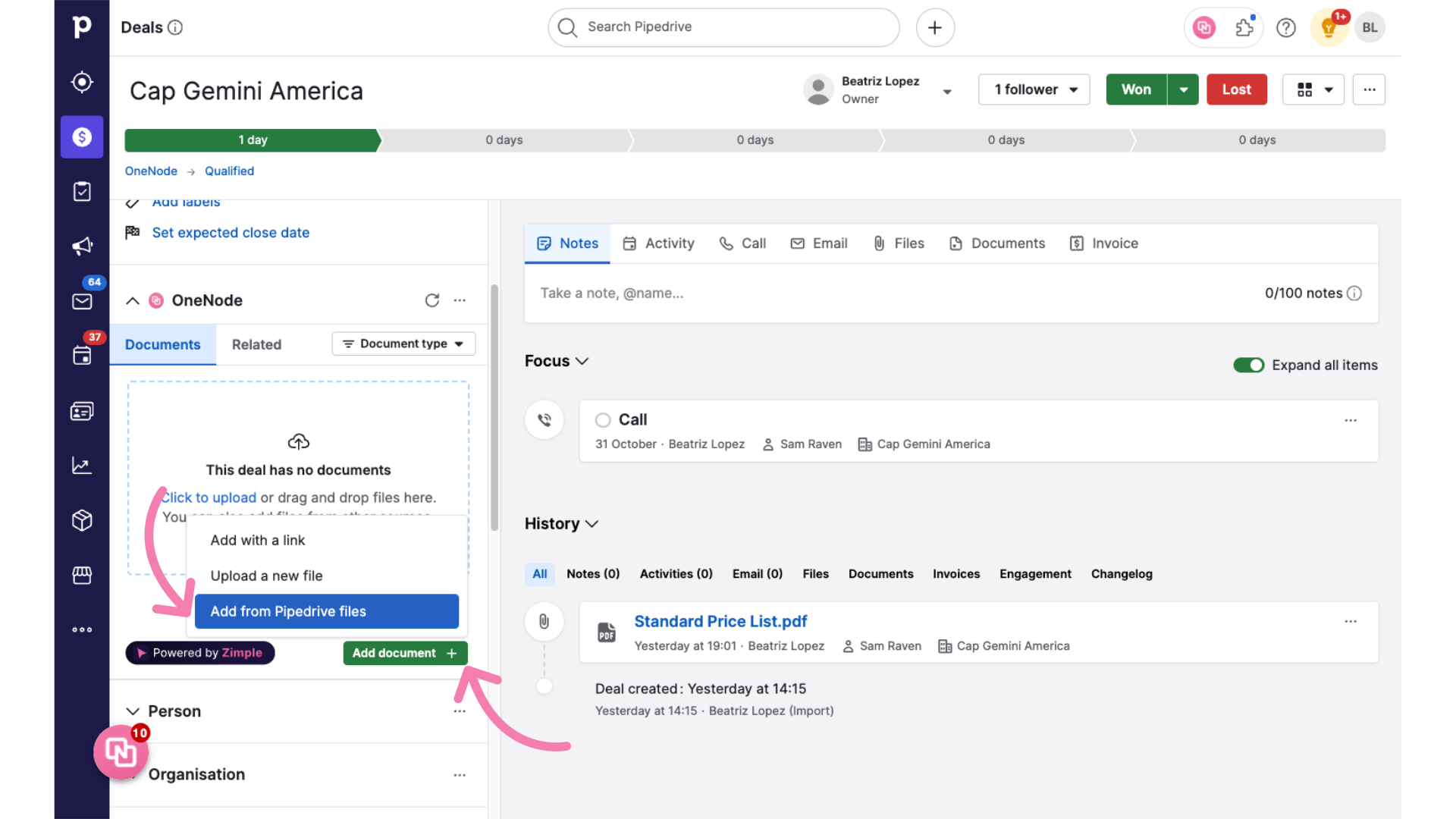The height and width of the screenshot is (819, 1456).
Task: Open the floating OneNode chat bubble
Action: pyautogui.click(x=121, y=752)
